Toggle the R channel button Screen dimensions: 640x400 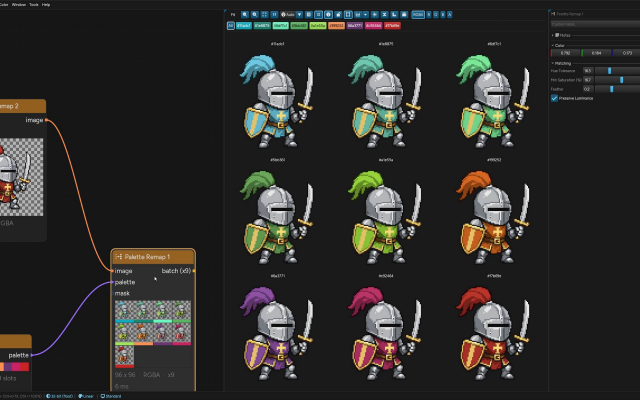[429, 15]
